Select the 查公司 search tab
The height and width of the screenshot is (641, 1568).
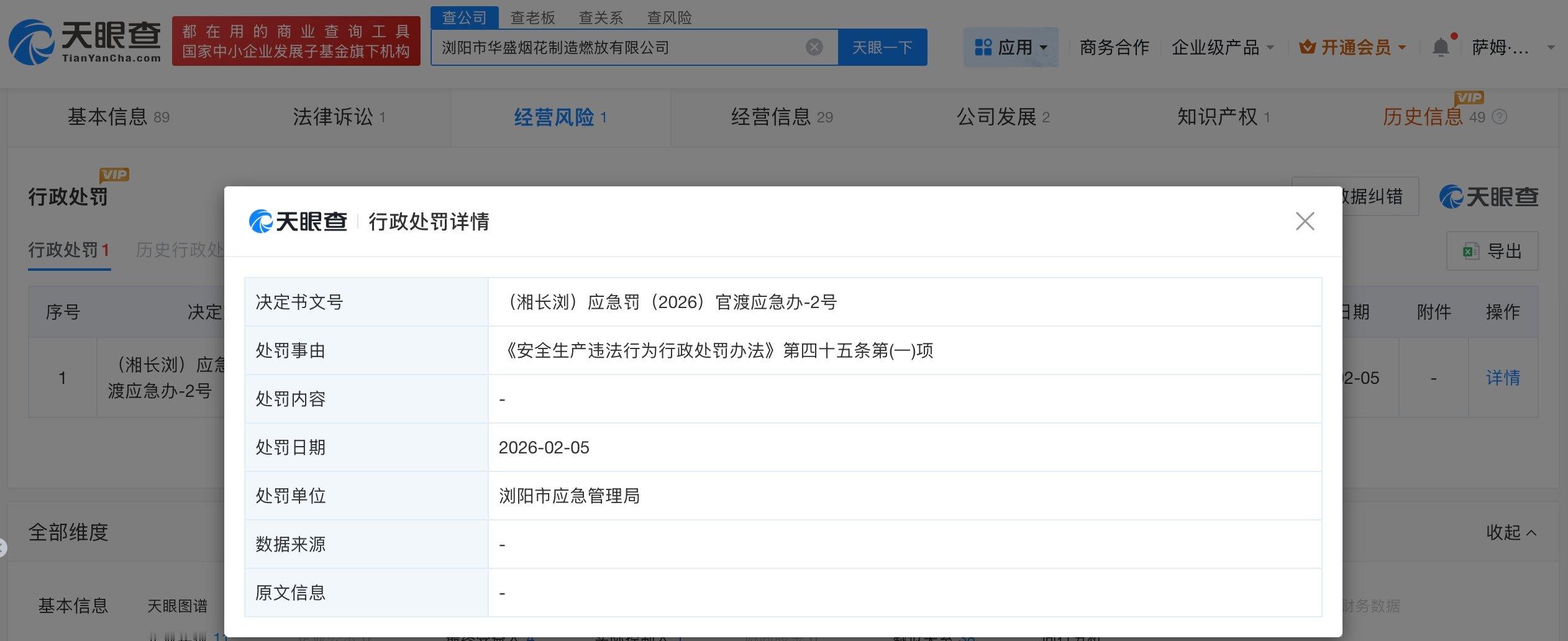point(465,17)
